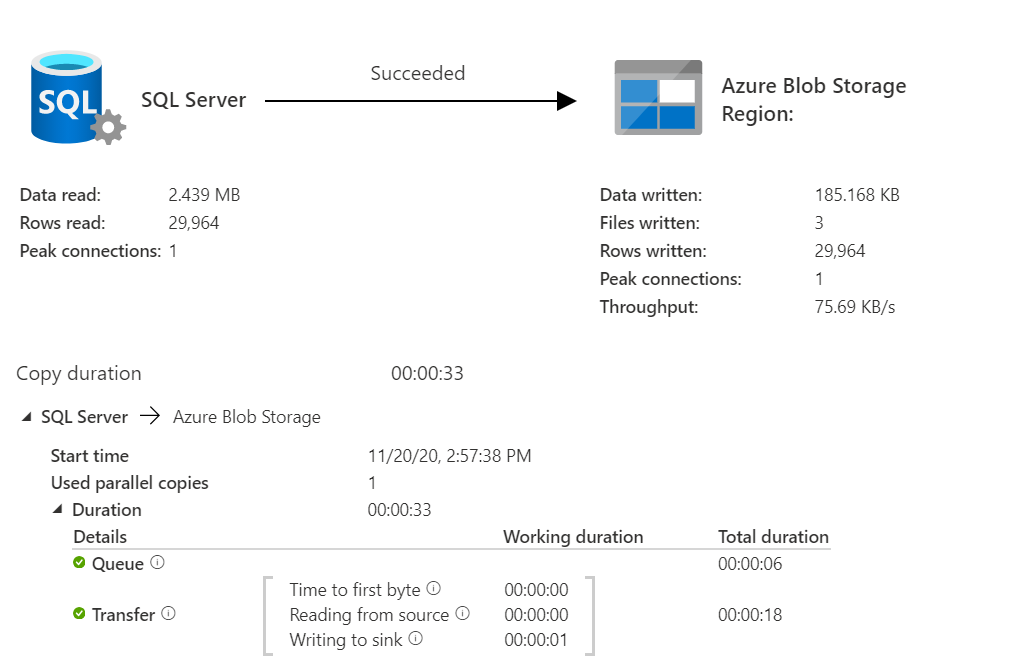Click the Working duration column header
This screenshot has height=667, width=1009.
pyautogui.click(x=573, y=537)
